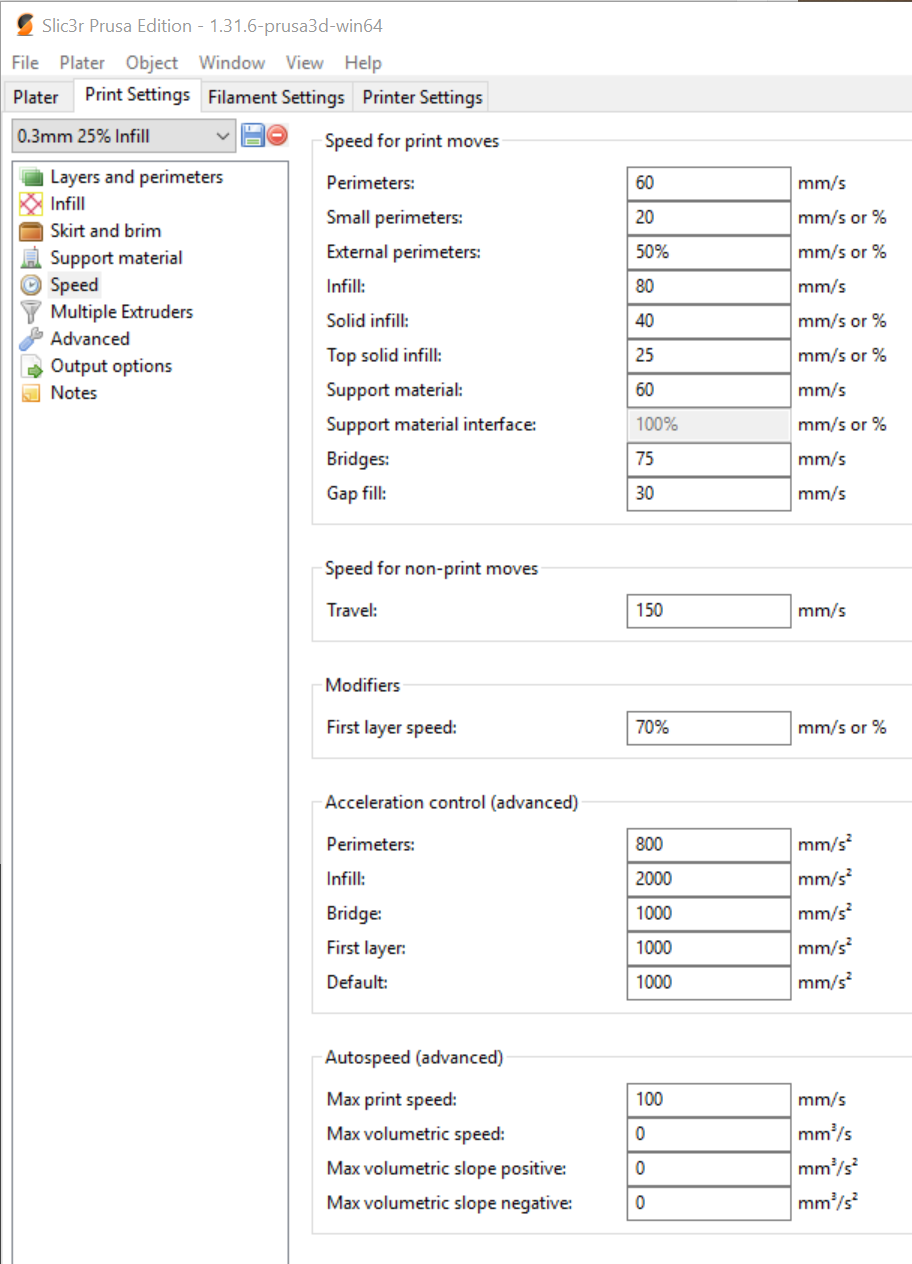Image resolution: width=912 pixels, height=1264 pixels.
Task: Click the Notes yellow note icon
Action: [x=32, y=393]
